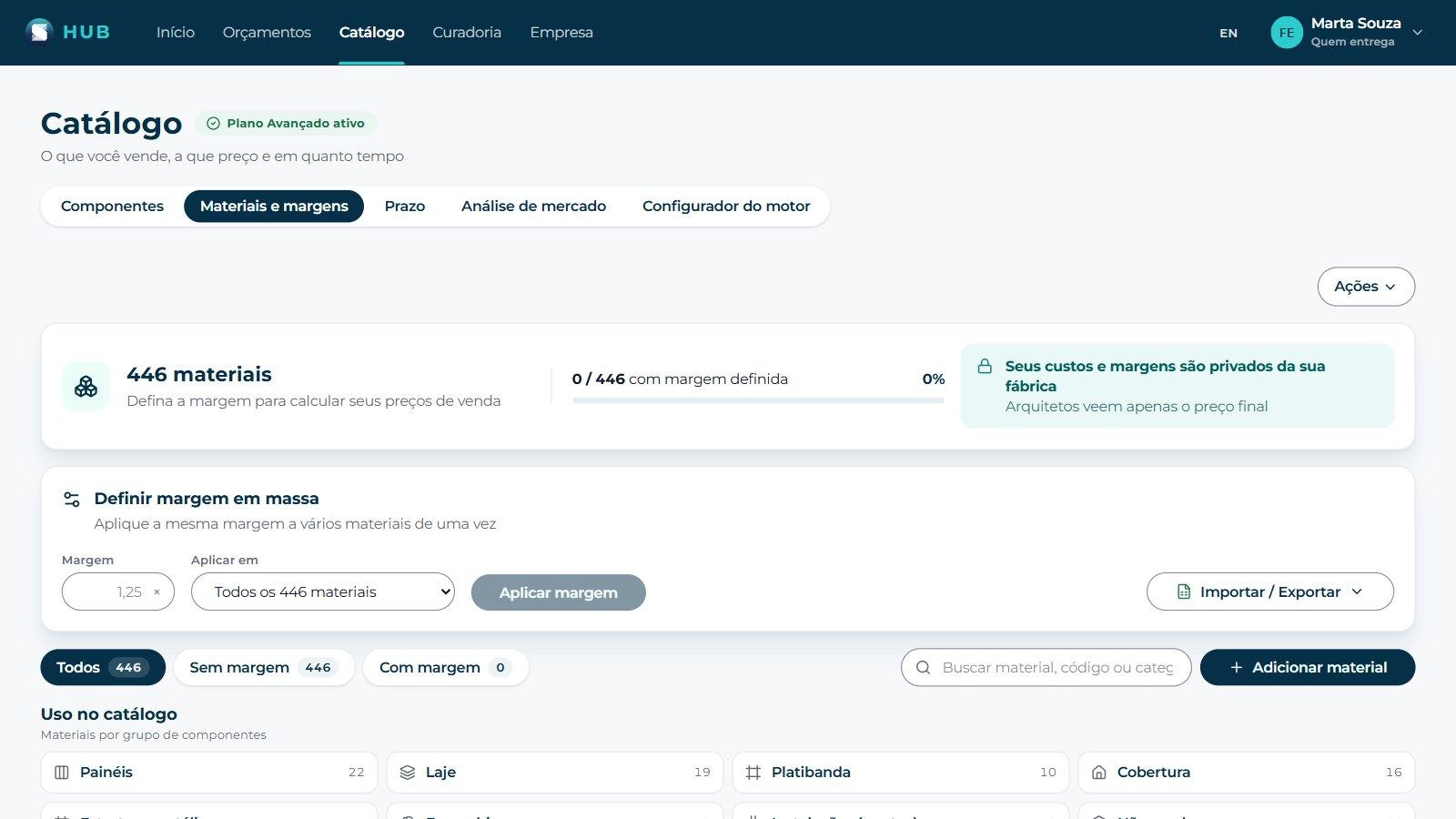
Task: Open Orçamentos in top navigation
Action: (x=267, y=32)
